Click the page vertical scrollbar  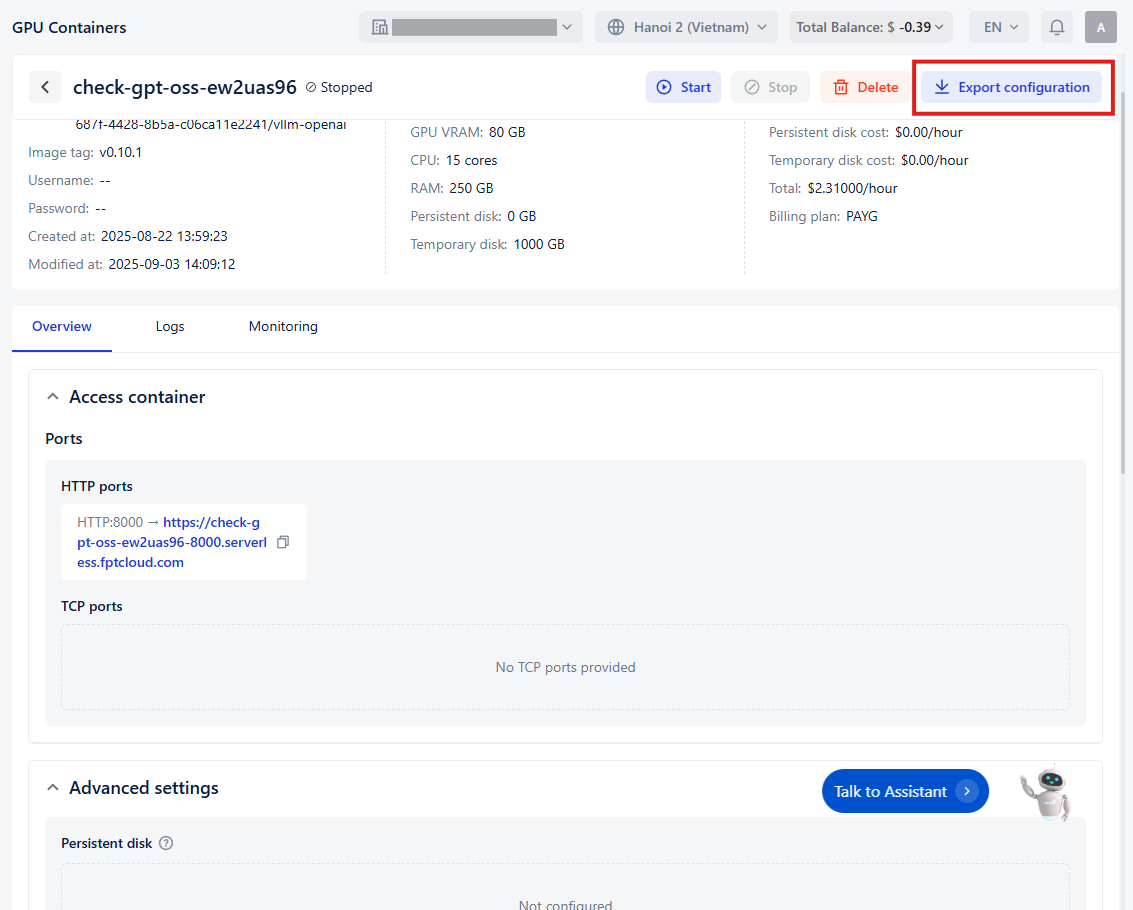[x=1123, y=282]
